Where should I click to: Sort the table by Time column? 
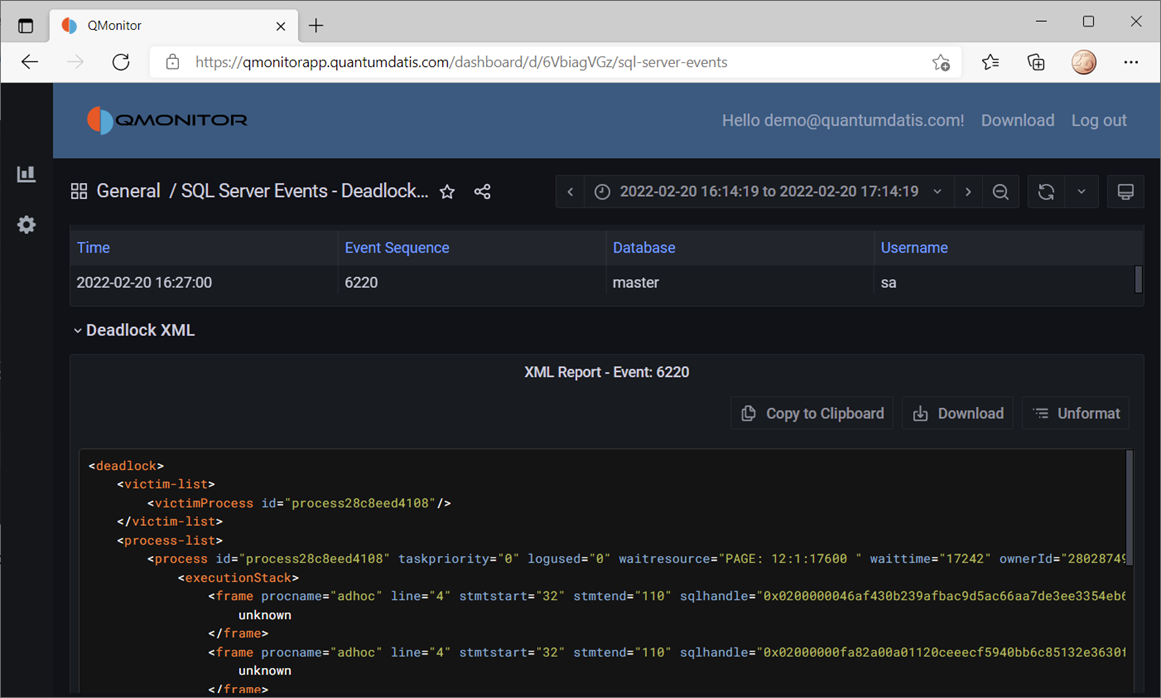click(x=93, y=248)
